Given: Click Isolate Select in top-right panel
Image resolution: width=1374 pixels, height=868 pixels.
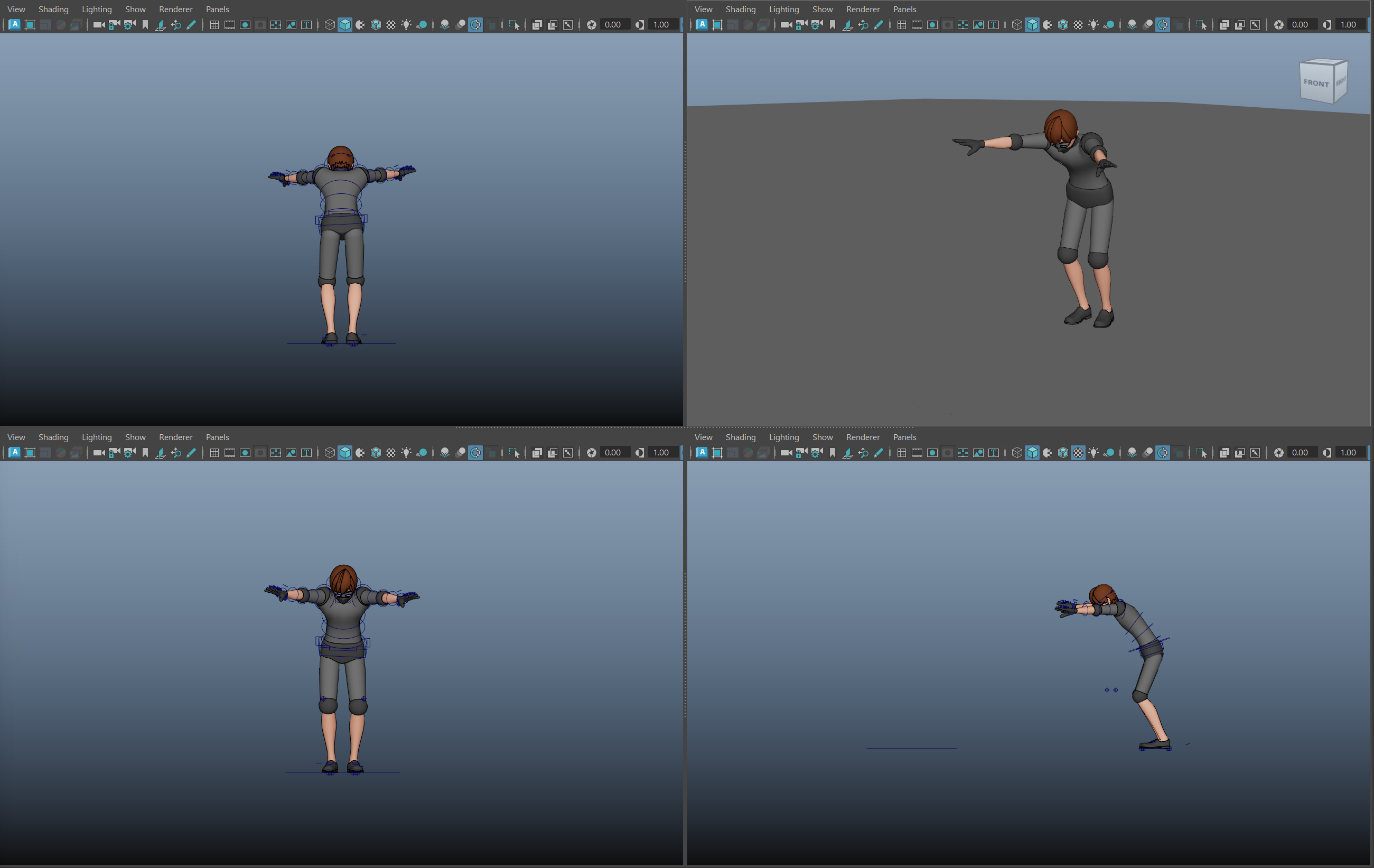Looking at the screenshot, I should click(1201, 24).
